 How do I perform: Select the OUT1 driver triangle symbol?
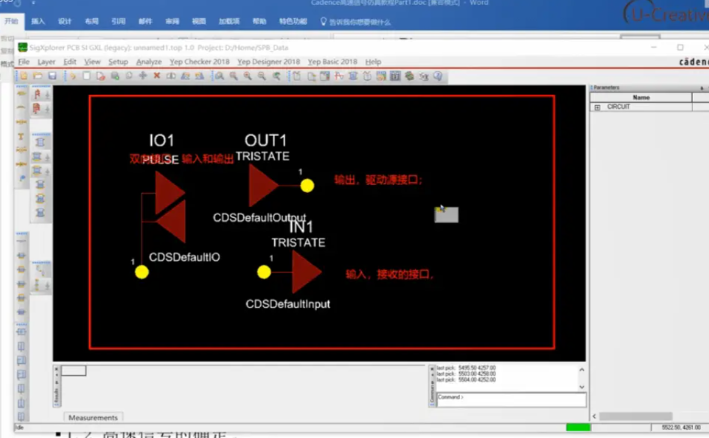tap(263, 185)
